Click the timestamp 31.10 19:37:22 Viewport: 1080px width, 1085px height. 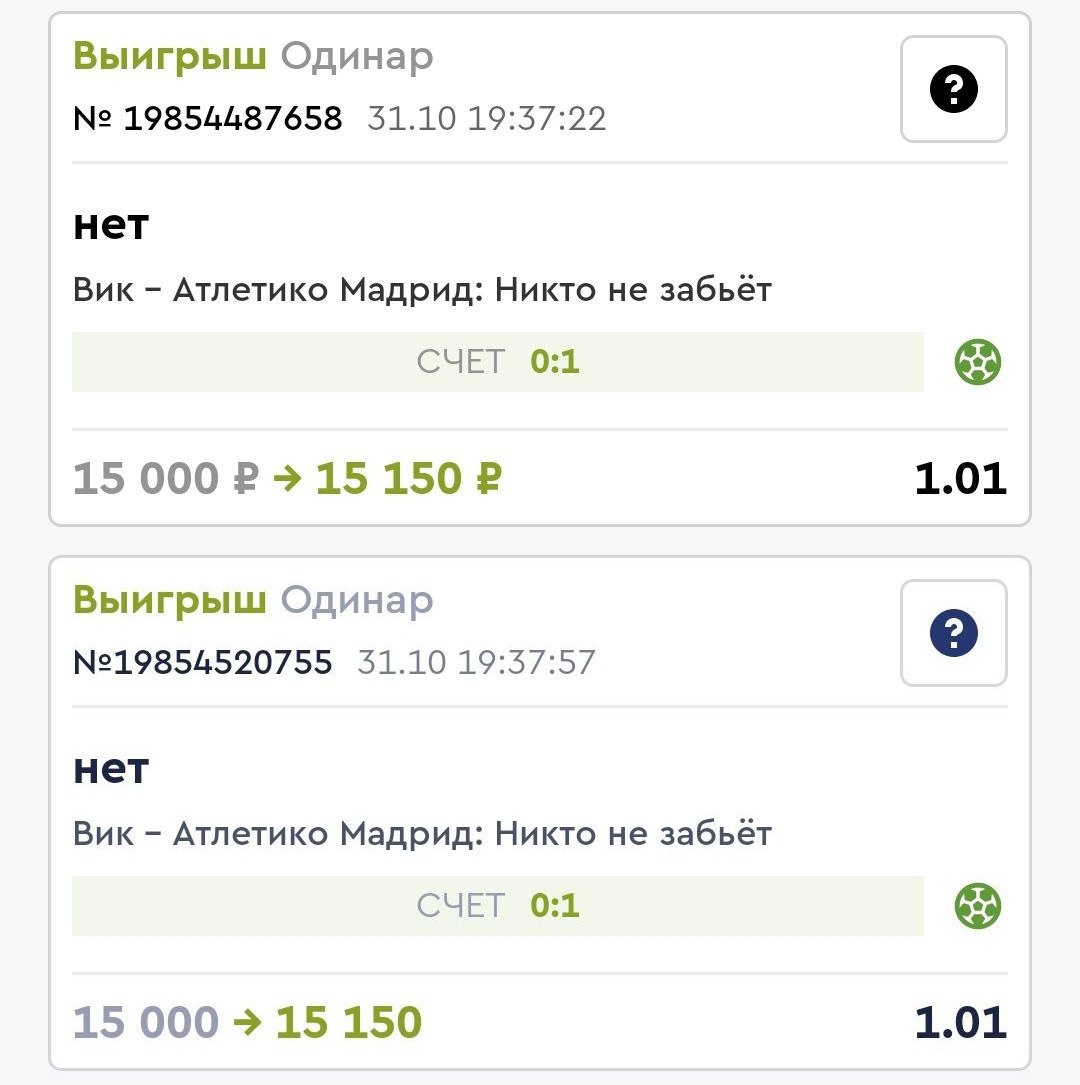pos(487,119)
